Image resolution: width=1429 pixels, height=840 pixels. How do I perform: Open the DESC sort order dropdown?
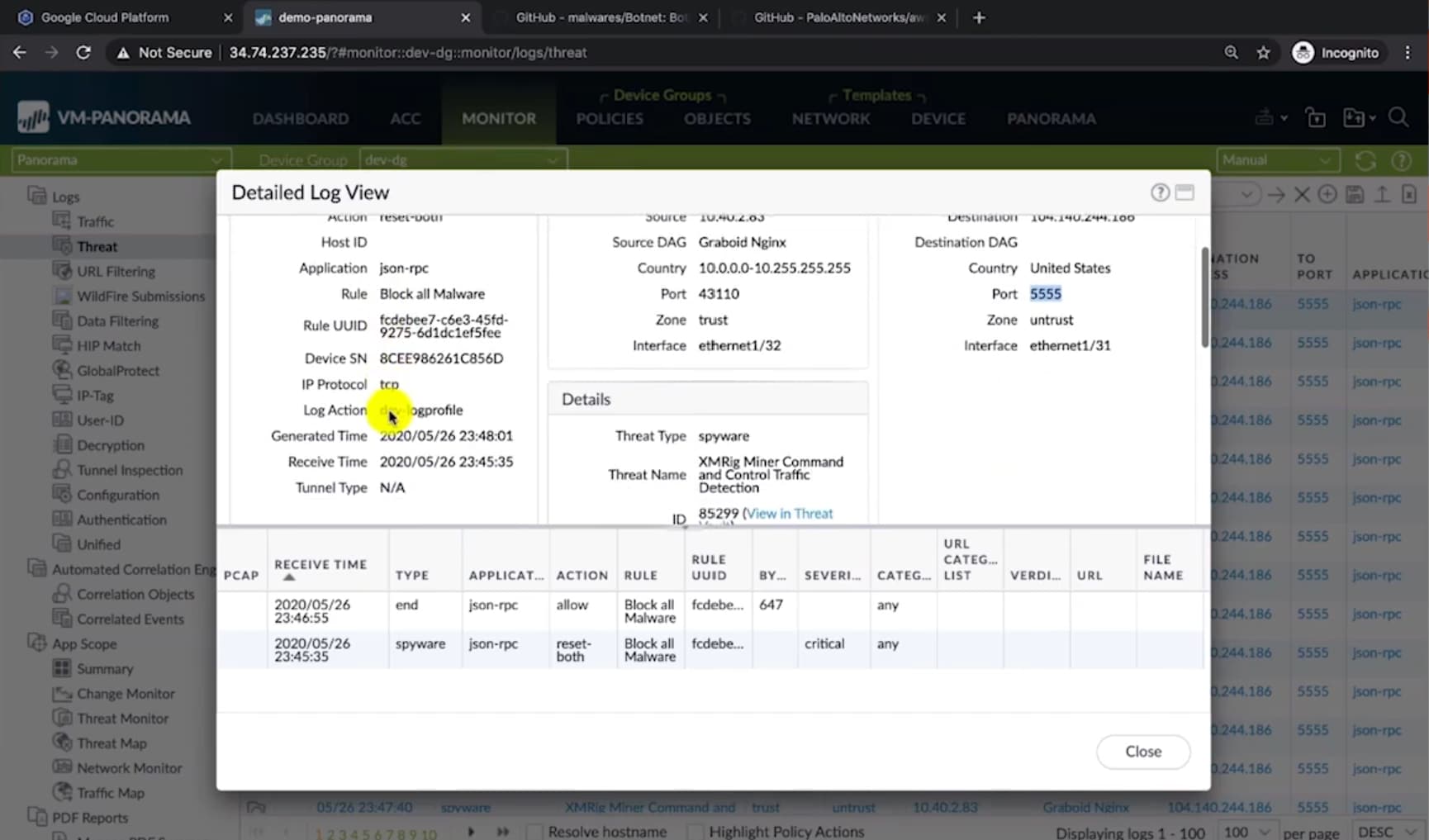1385,832
